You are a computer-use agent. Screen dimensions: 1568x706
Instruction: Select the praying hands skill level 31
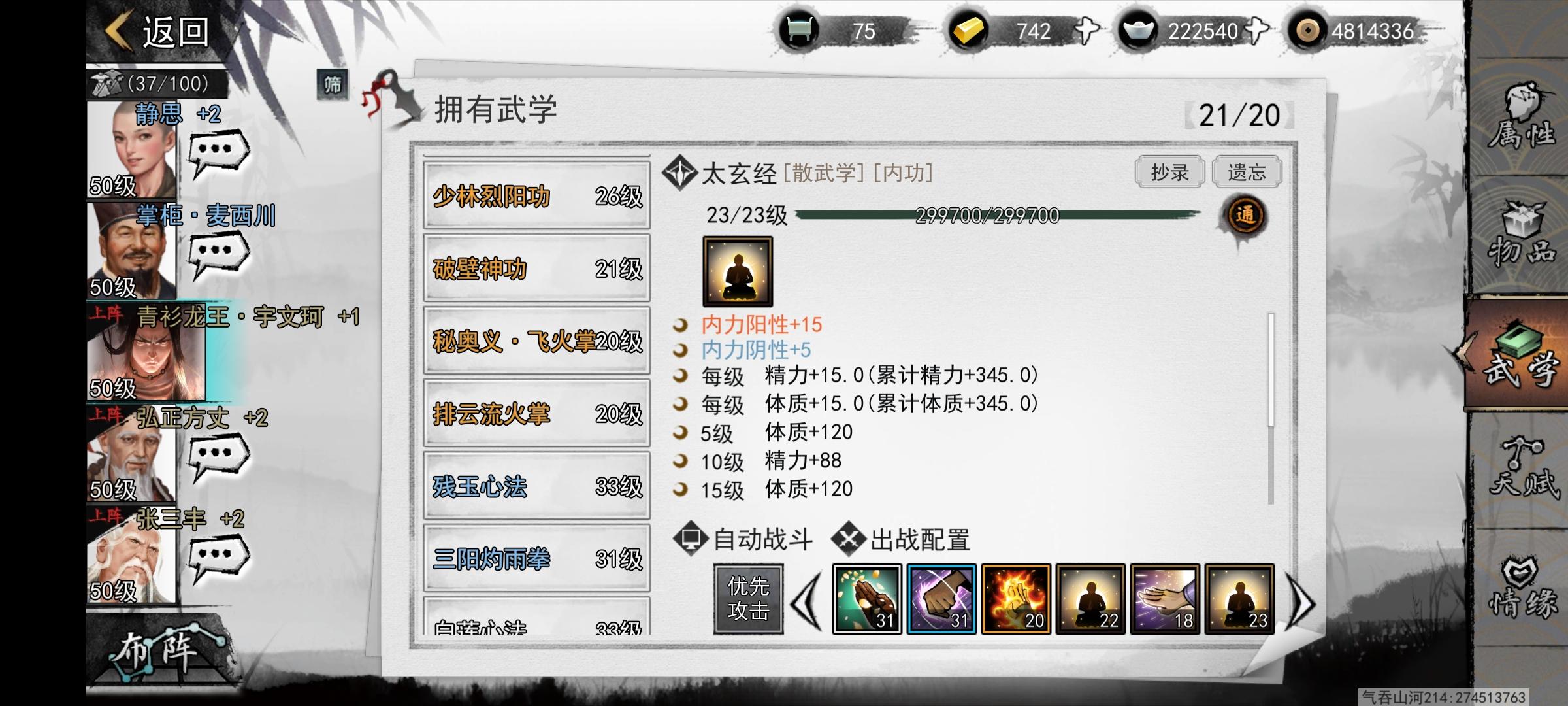[867, 599]
